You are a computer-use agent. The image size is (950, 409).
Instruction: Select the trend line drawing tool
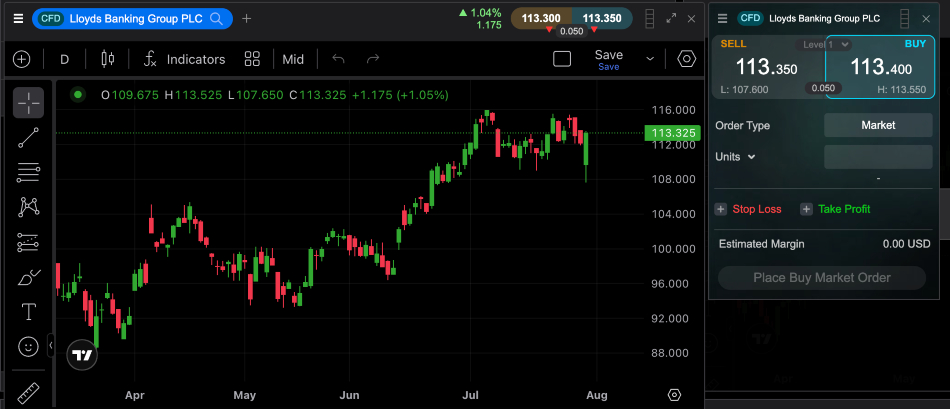pyautogui.click(x=28, y=138)
